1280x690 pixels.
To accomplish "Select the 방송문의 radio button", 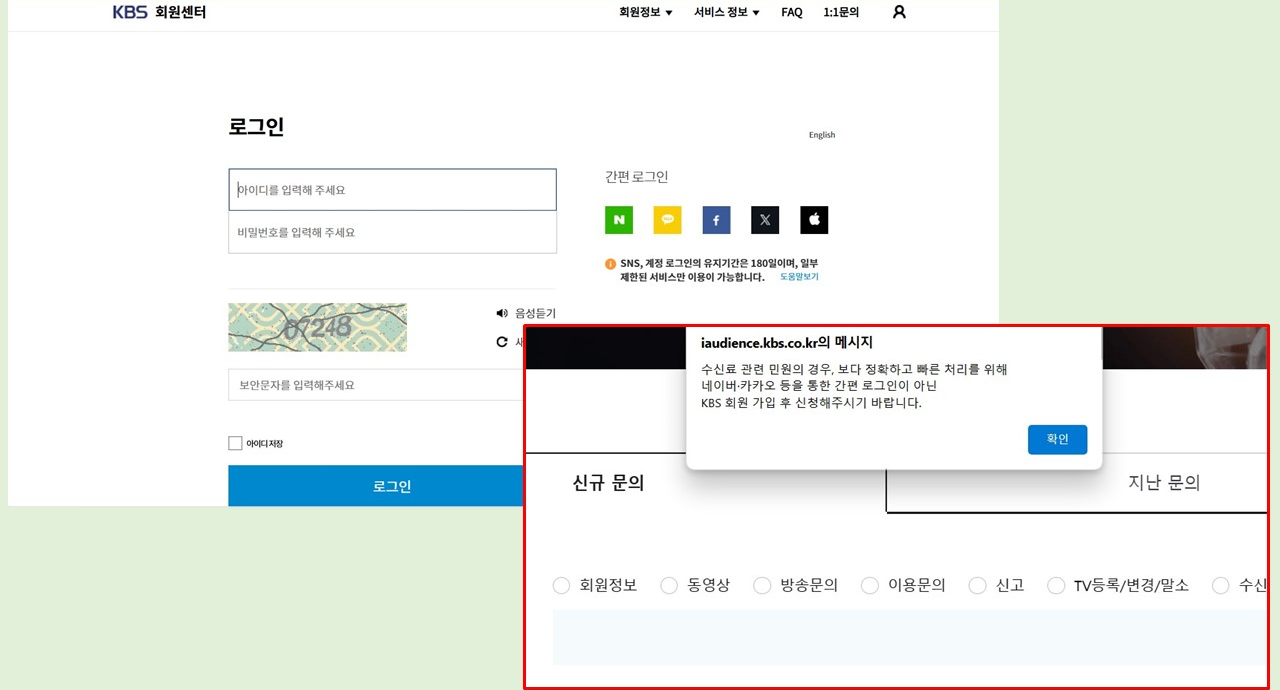I will click(762, 585).
